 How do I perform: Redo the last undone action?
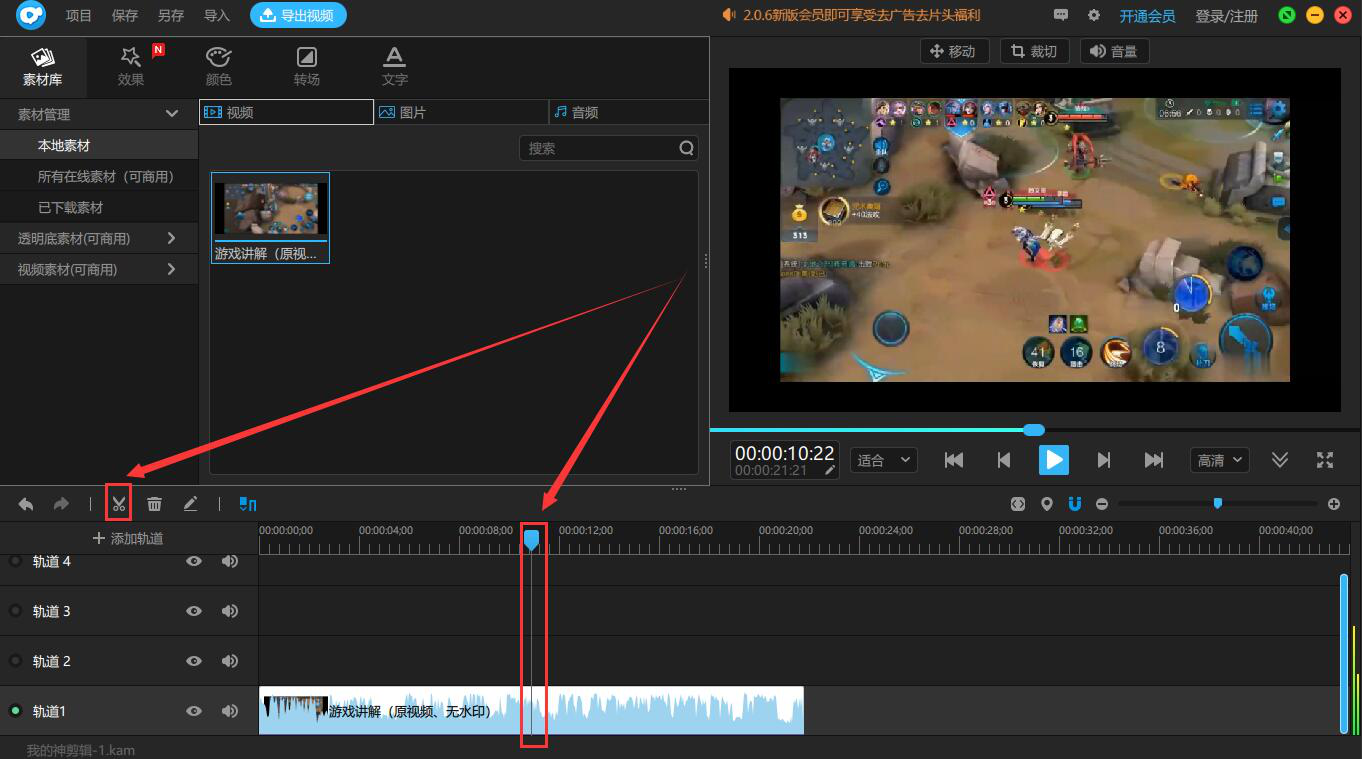pyautogui.click(x=61, y=504)
